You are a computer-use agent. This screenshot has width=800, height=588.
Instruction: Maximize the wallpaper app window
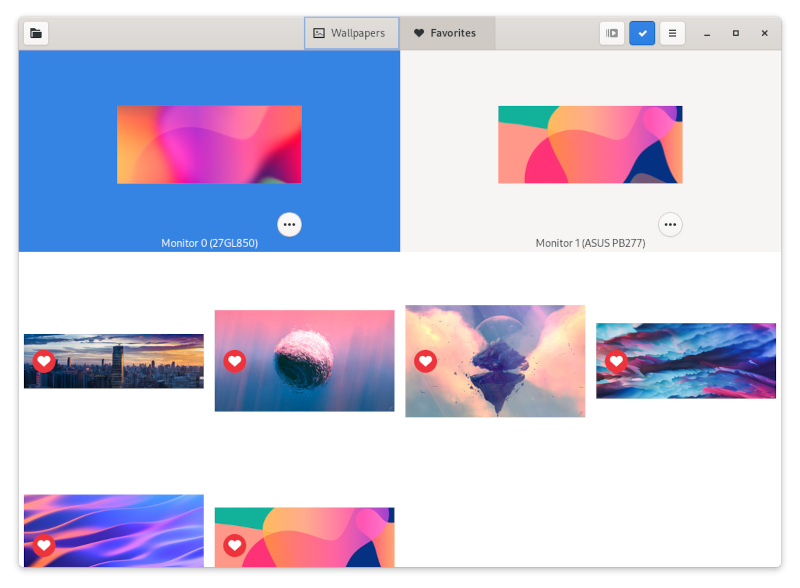pyautogui.click(x=736, y=33)
